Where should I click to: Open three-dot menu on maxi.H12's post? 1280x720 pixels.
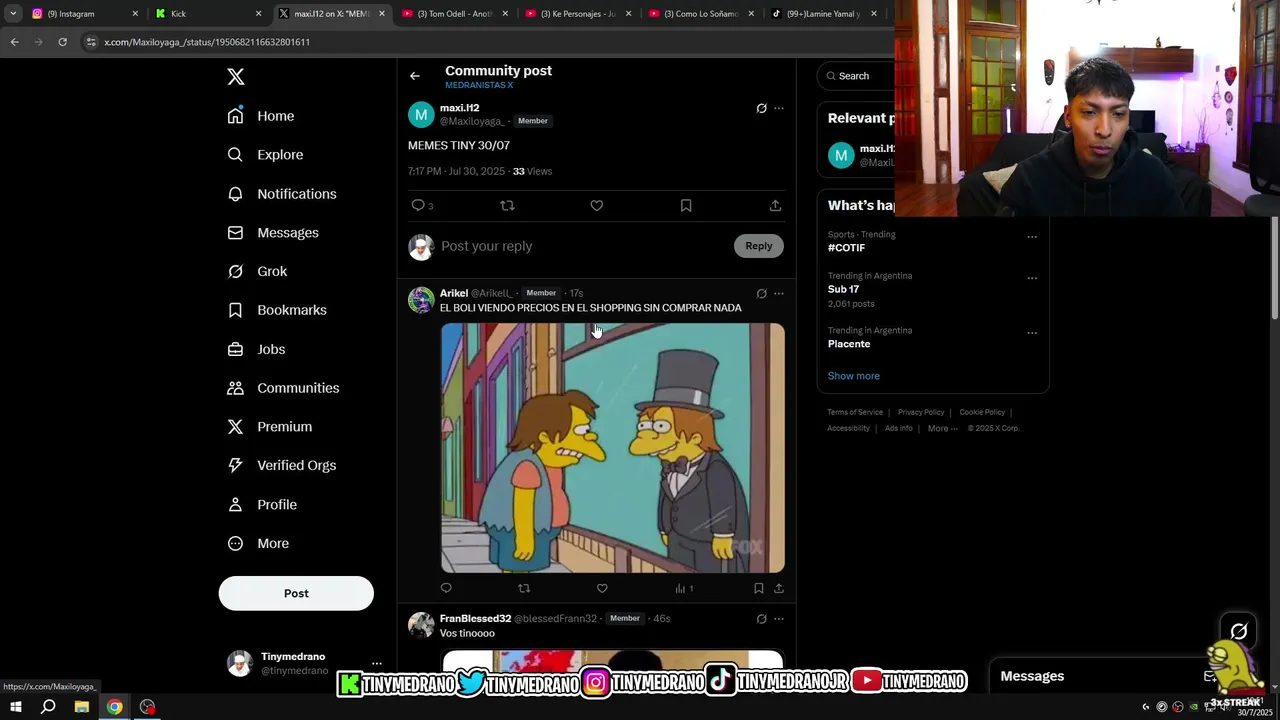click(x=779, y=108)
